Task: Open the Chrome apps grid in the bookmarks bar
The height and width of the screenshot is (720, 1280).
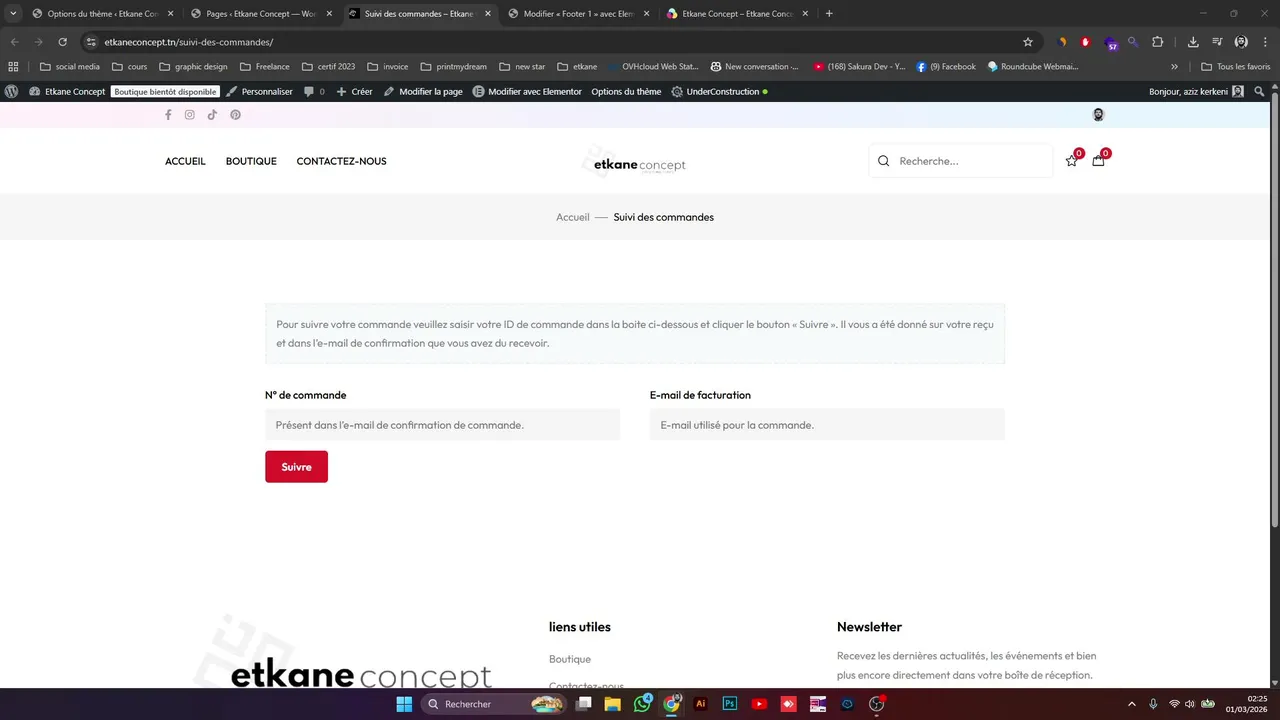Action: 13,67
